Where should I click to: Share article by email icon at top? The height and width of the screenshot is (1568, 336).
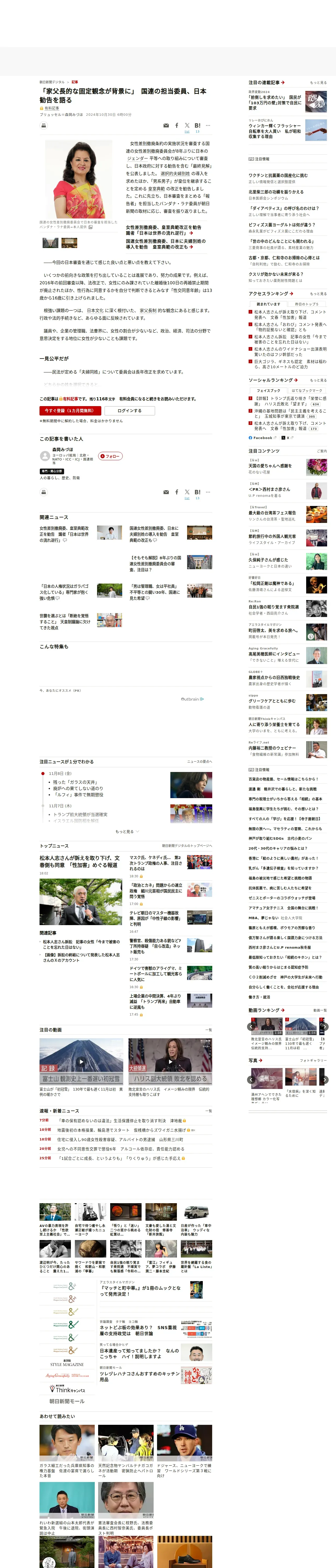coord(166,125)
